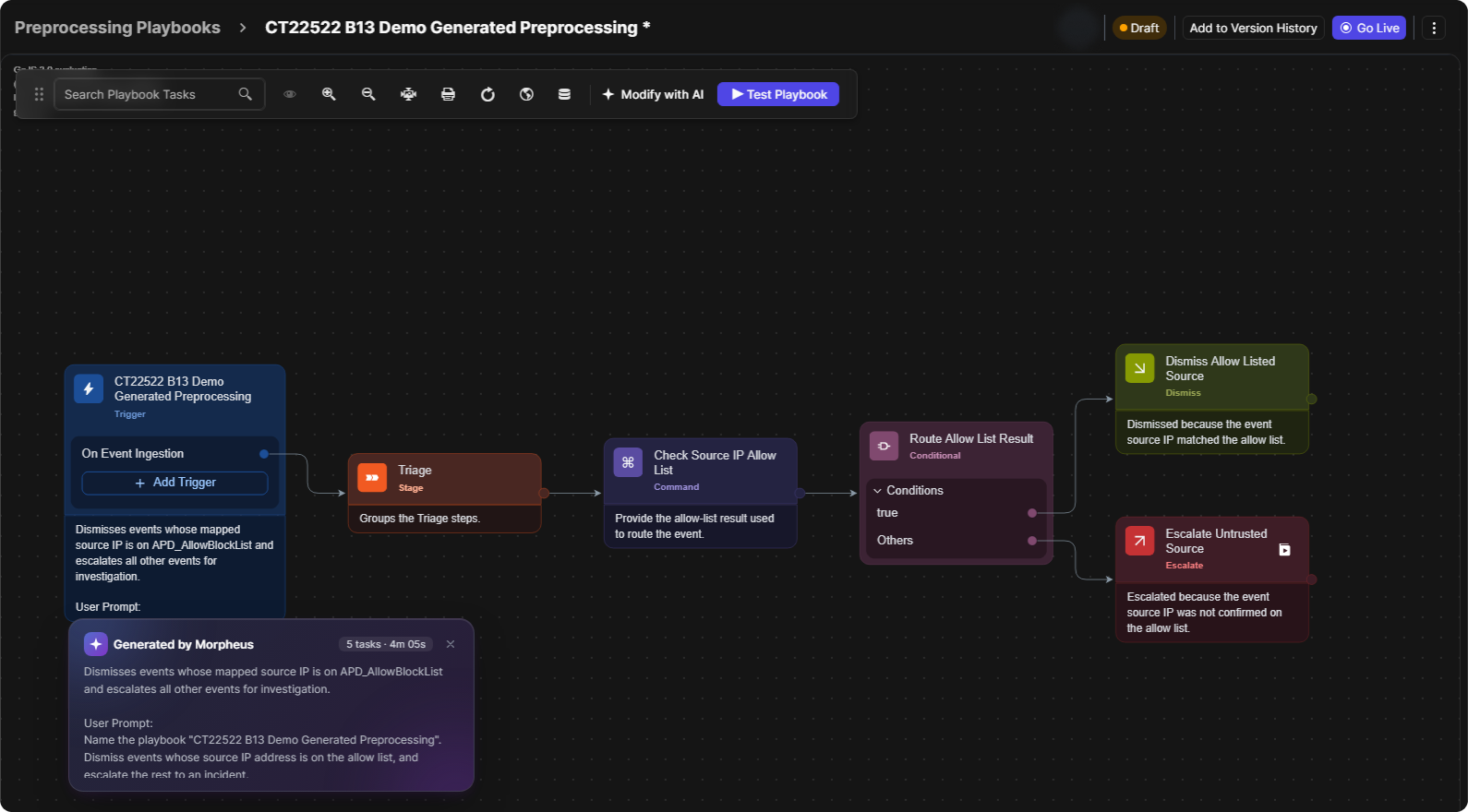The height and width of the screenshot is (812, 1468).
Task: Click Go Live button
Action: click(1369, 28)
